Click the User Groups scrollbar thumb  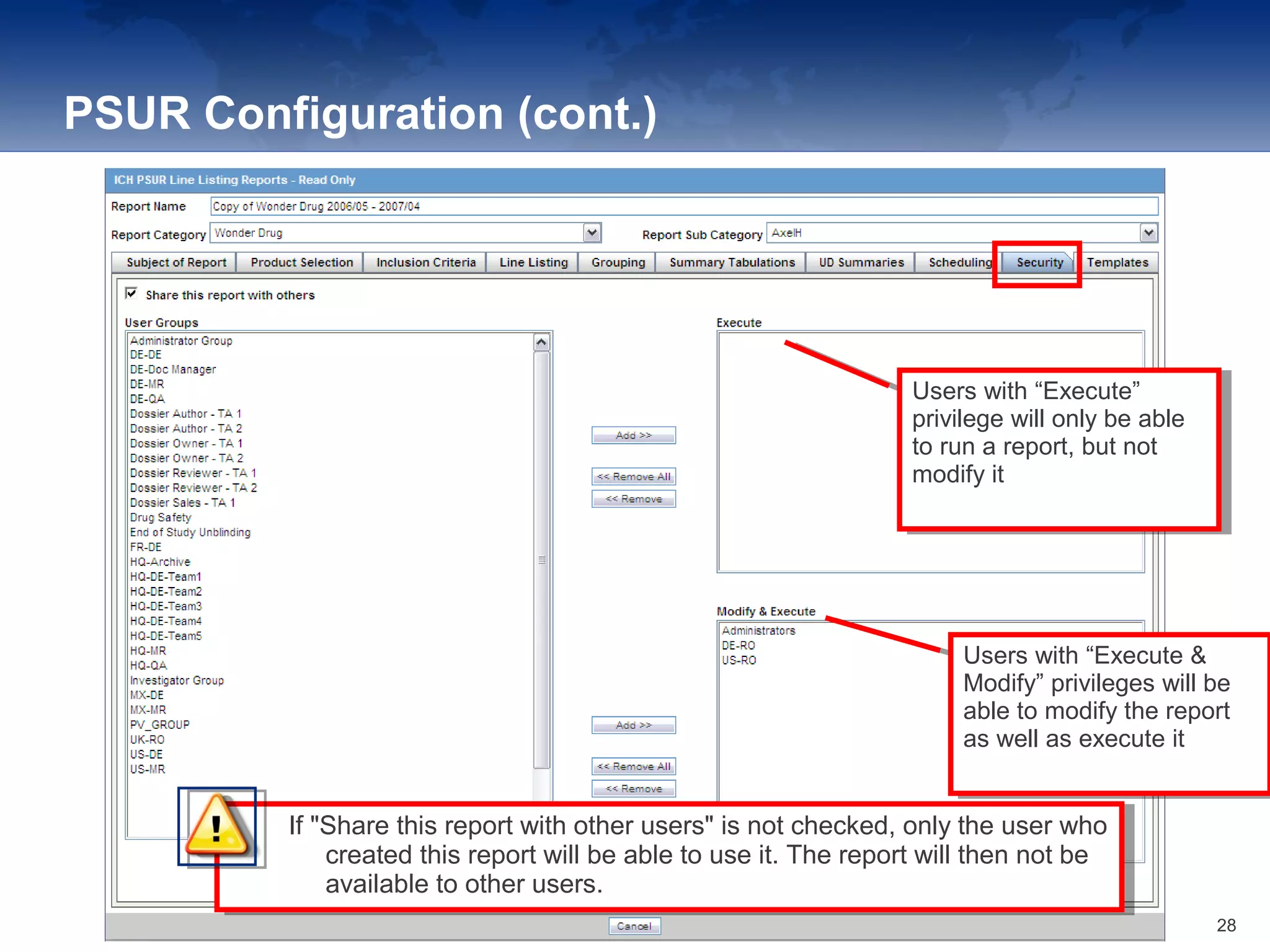(x=541, y=560)
